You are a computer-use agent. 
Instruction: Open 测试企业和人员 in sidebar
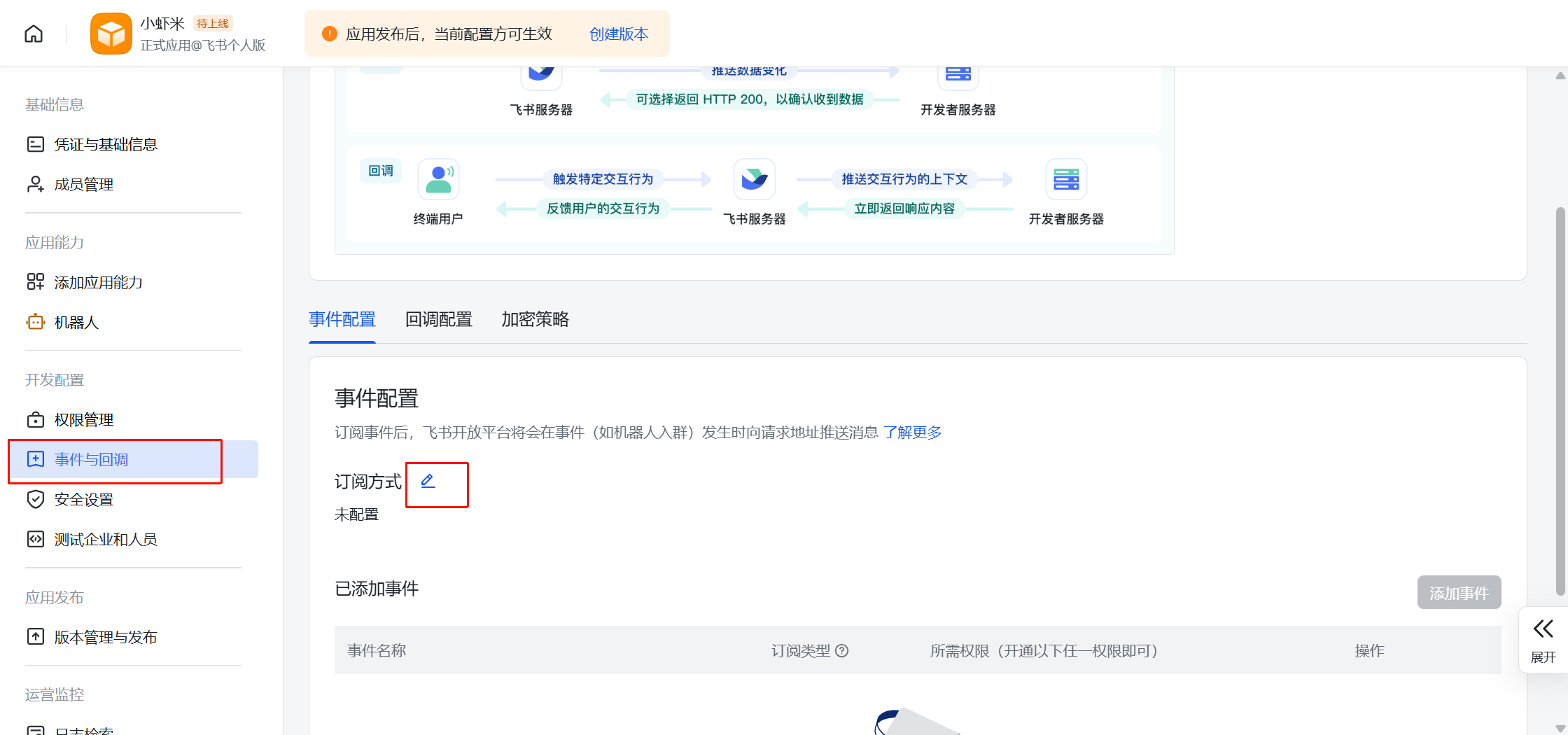106,539
